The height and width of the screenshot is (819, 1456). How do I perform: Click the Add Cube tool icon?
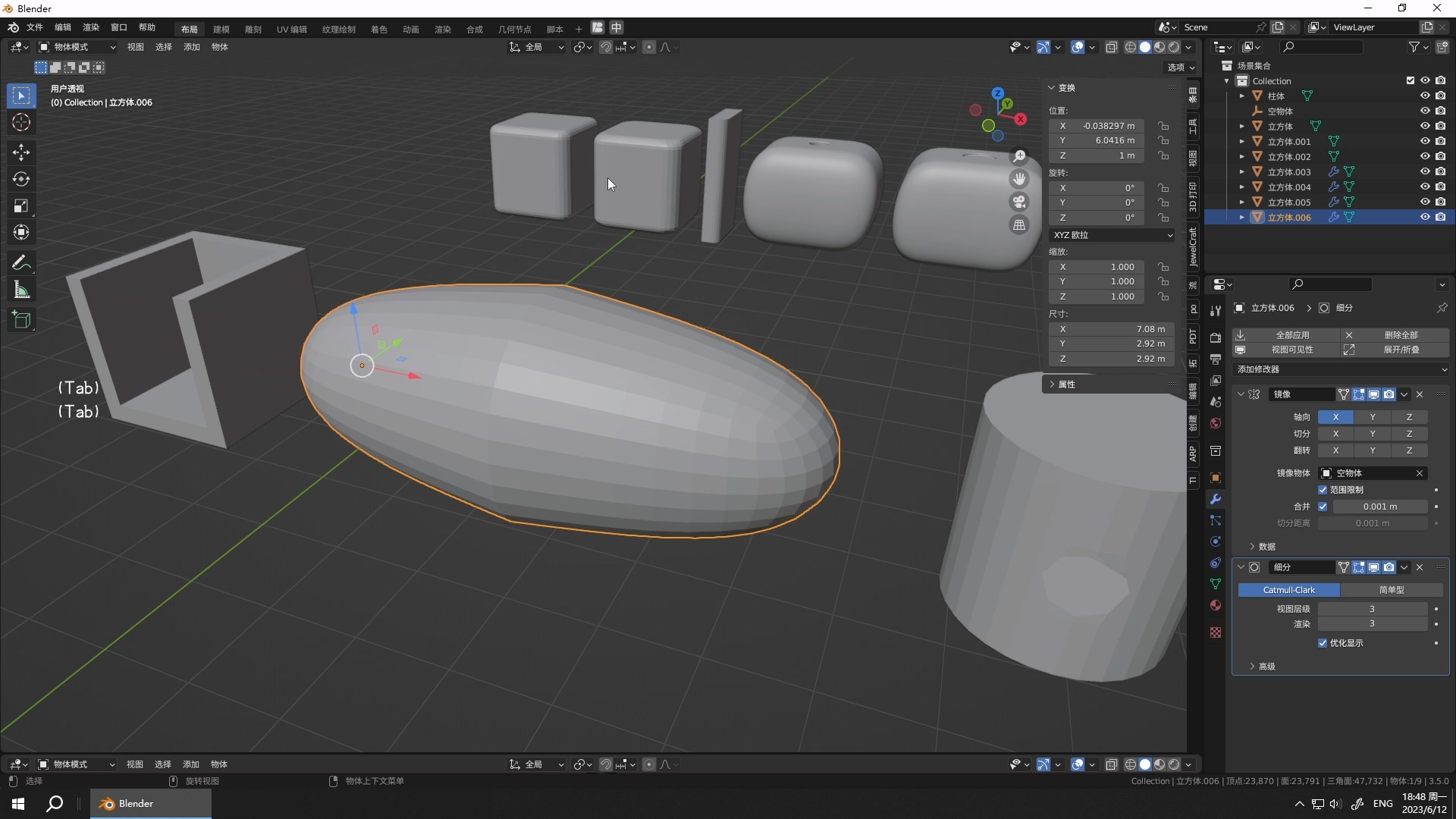pyautogui.click(x=21, y=320)
